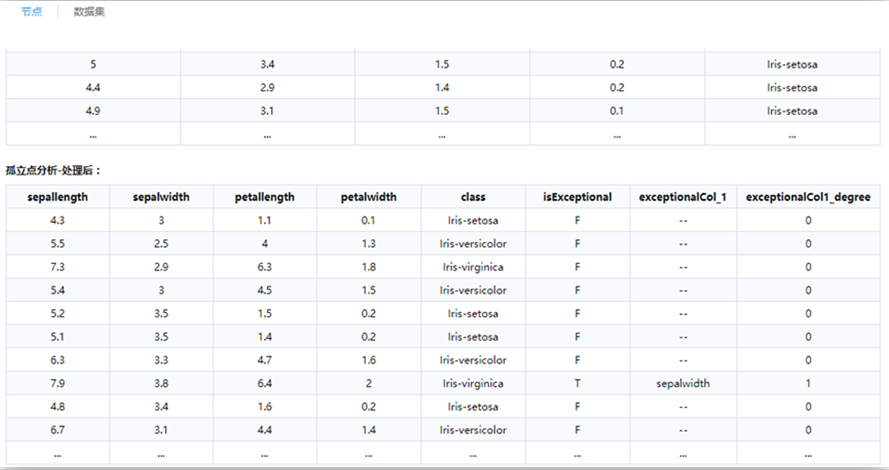Select the exceptionalCol1_degree column header
Screen dimensions: 889x470
click(808, 197)
